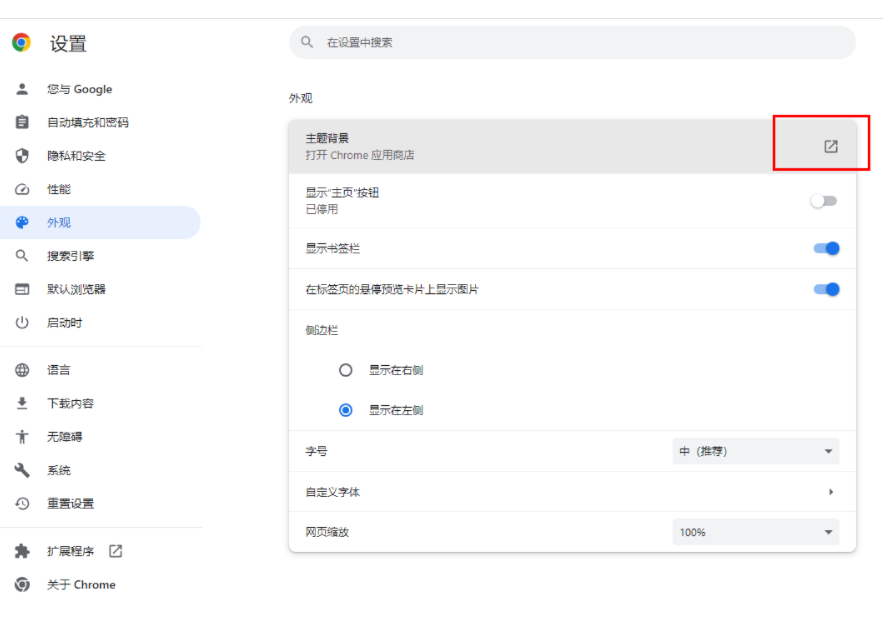Screen dimensions: 883x617
Task: Turn off 在标签页的悬停预览卡片上显示图片 toggle
Action: coord(826,289)
